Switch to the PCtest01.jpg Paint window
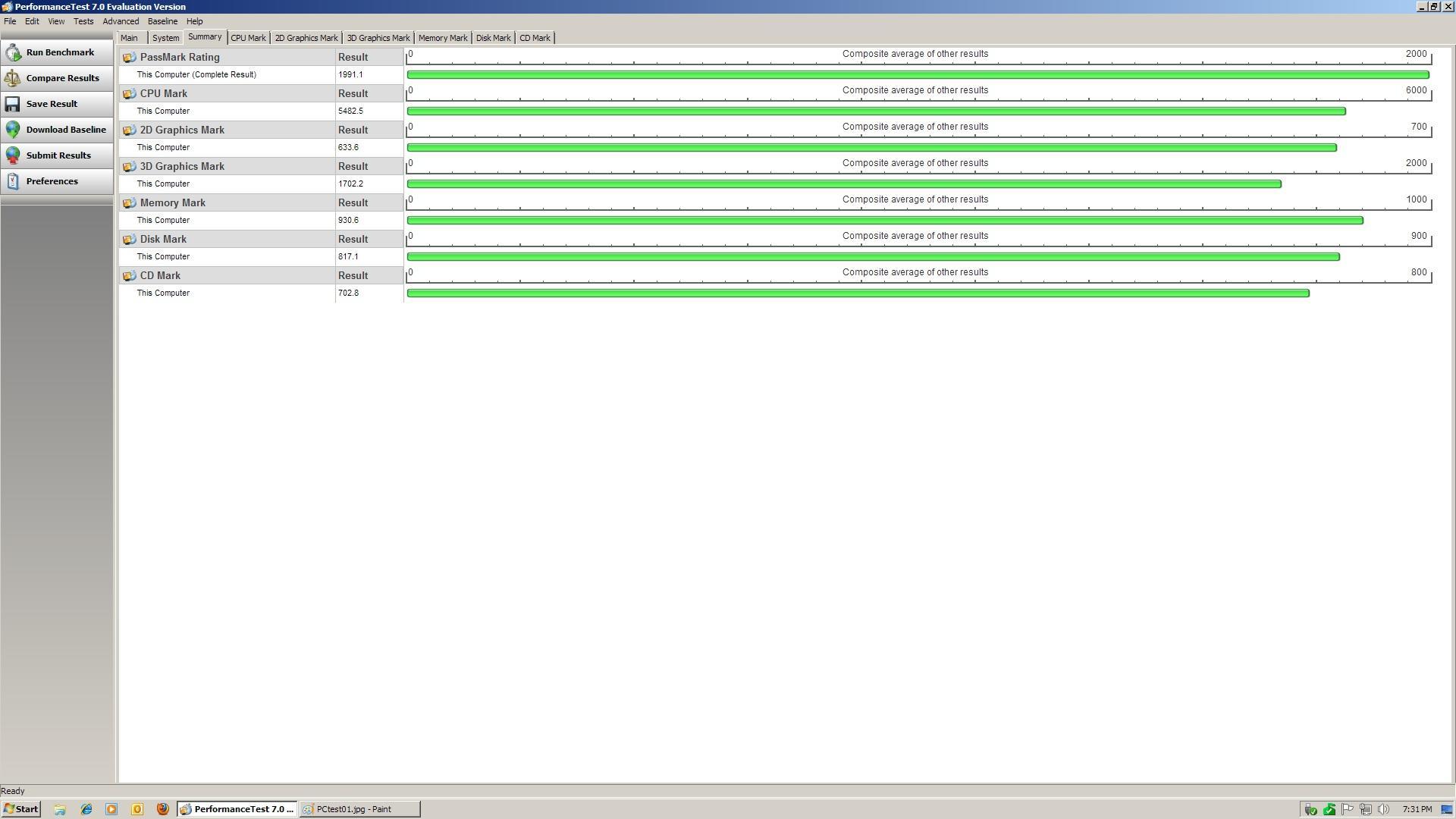This screenshot has height=819, width=1456. (x=359, y=809)
